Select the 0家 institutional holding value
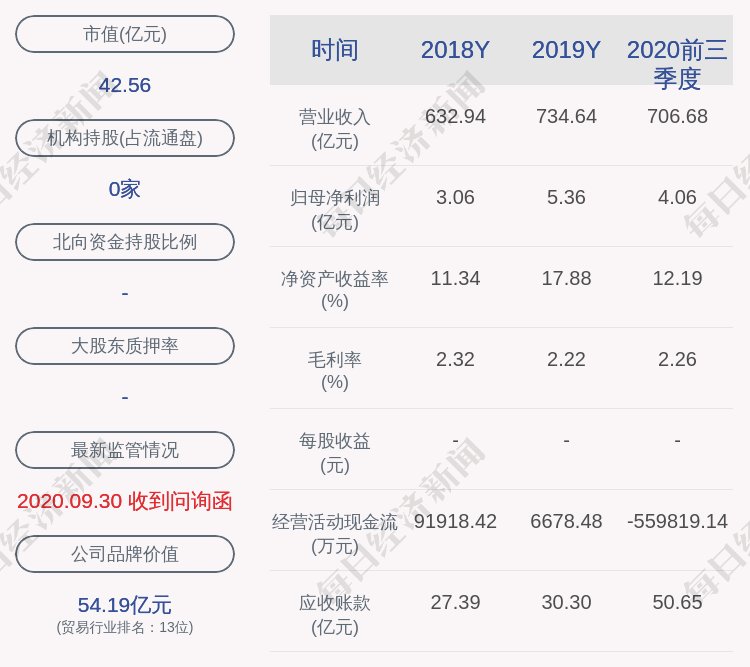This screenshot has height=667, width=750. (125, 189)
